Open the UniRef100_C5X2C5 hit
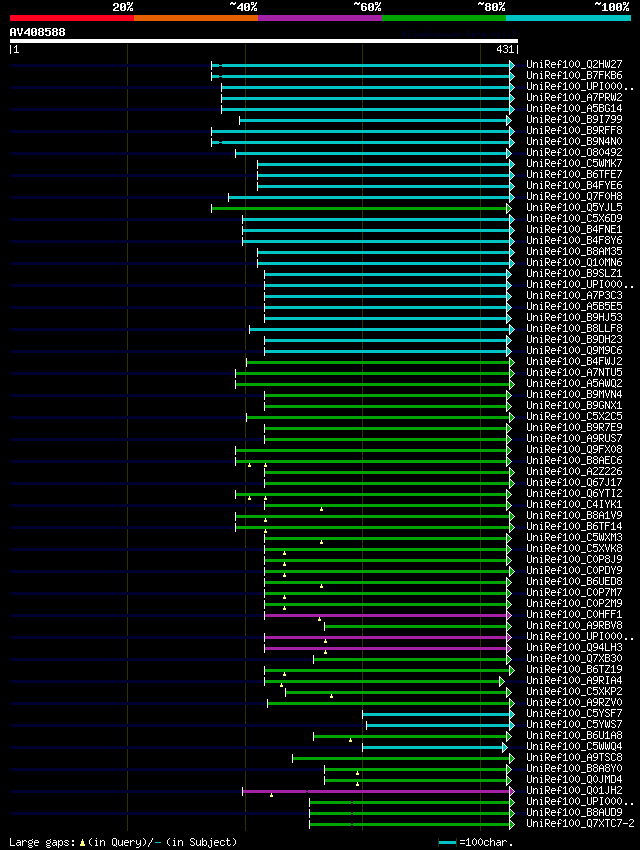This screenshot has width=640, height=850. (574, 416)
